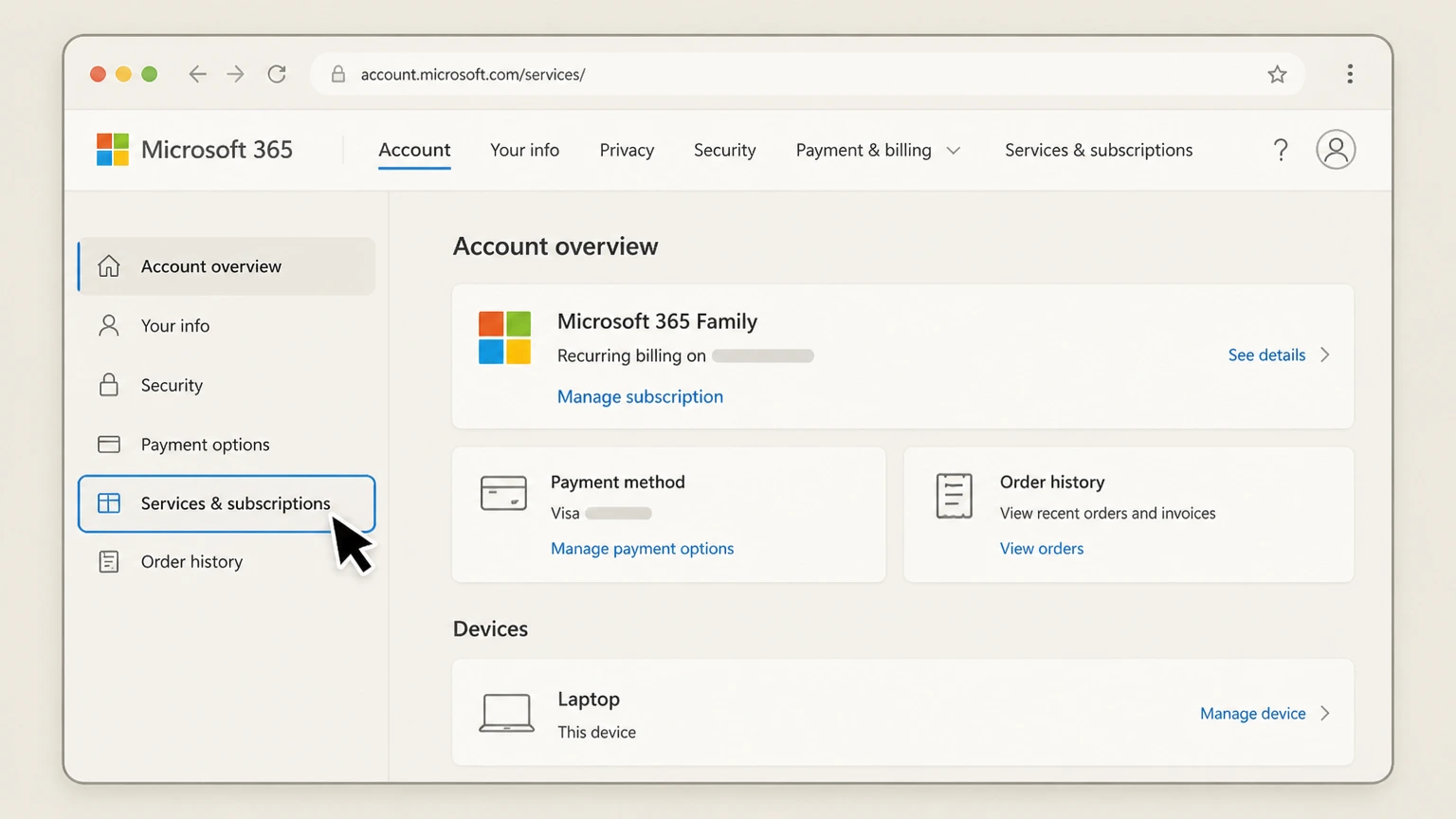Select Account overview in sidebar
This screenshot has width=1456, height=819.
227,266
